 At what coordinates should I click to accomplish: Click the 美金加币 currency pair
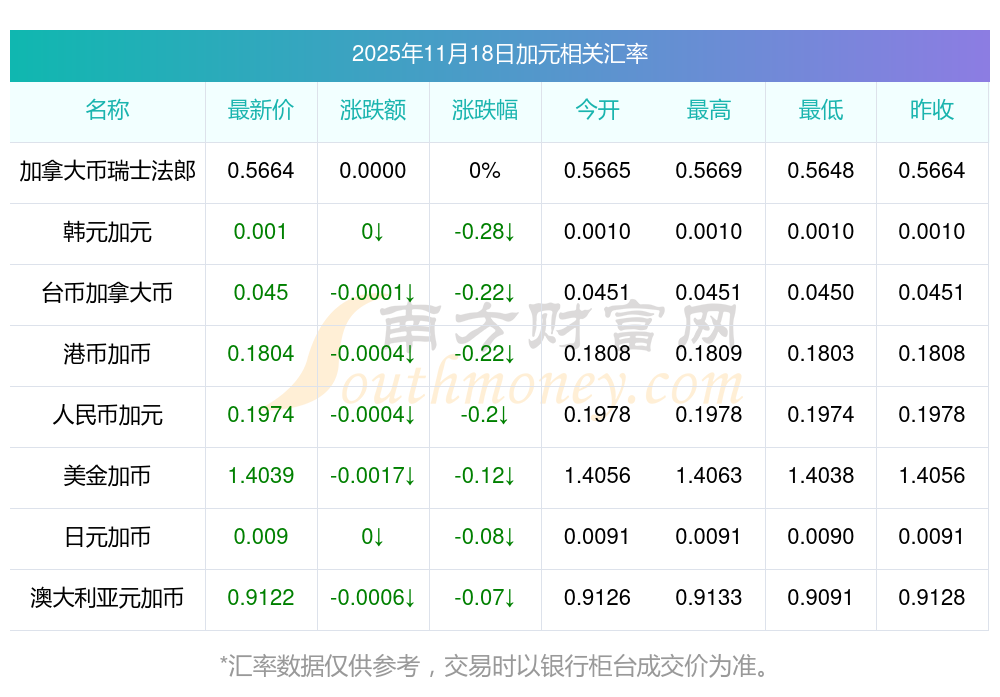tap(107, 477)
